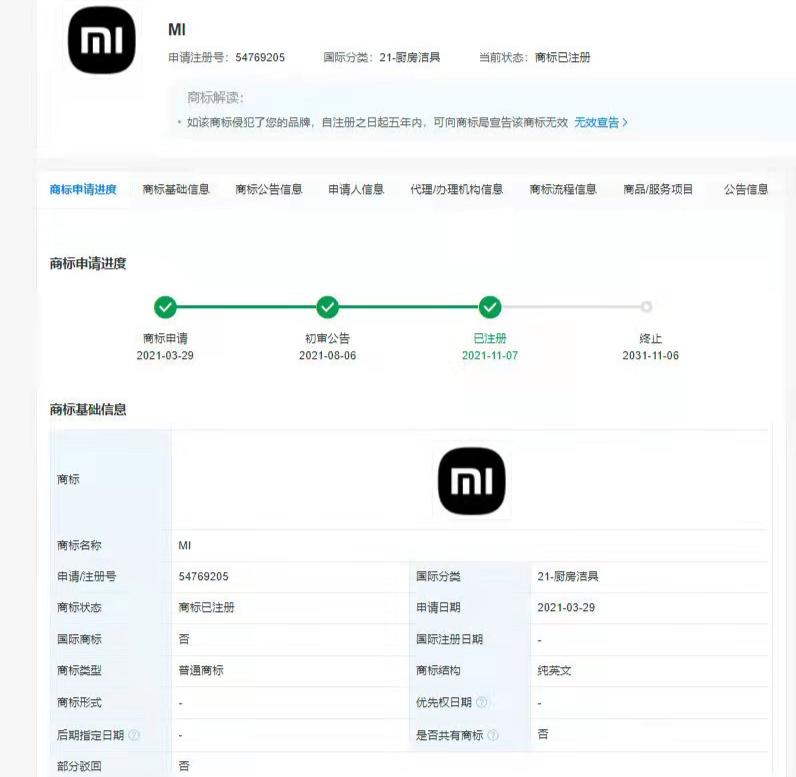Click the green date 2021-11-07
Screen dimensions: 796x777
point(490,355)
